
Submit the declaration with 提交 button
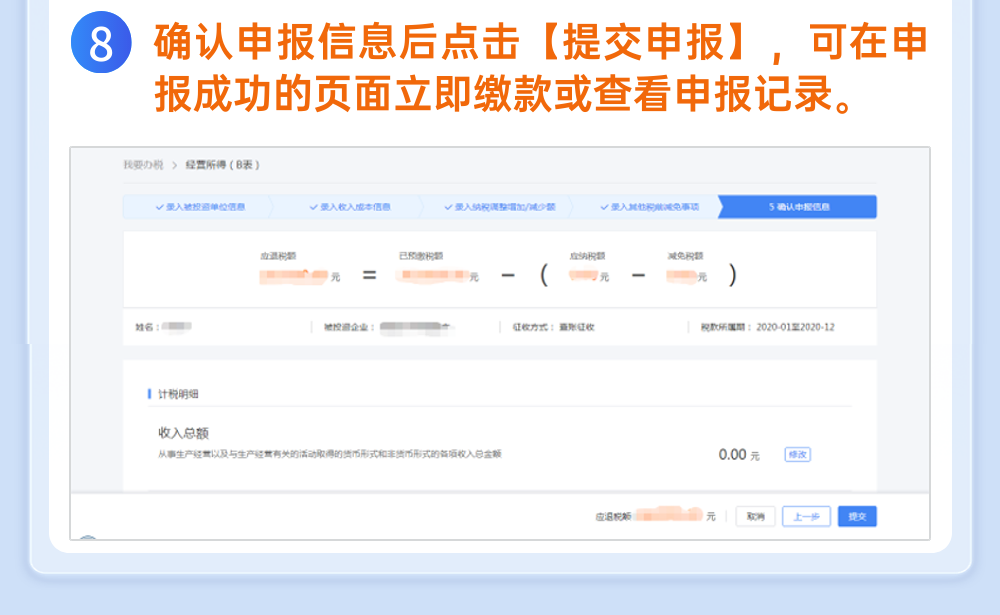(857, 516)
